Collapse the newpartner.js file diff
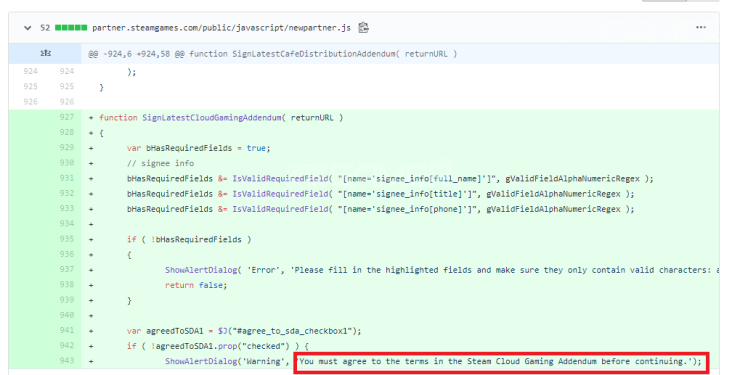Image resolution: width=740 pixels, height=375 pixels. [27, 28]
